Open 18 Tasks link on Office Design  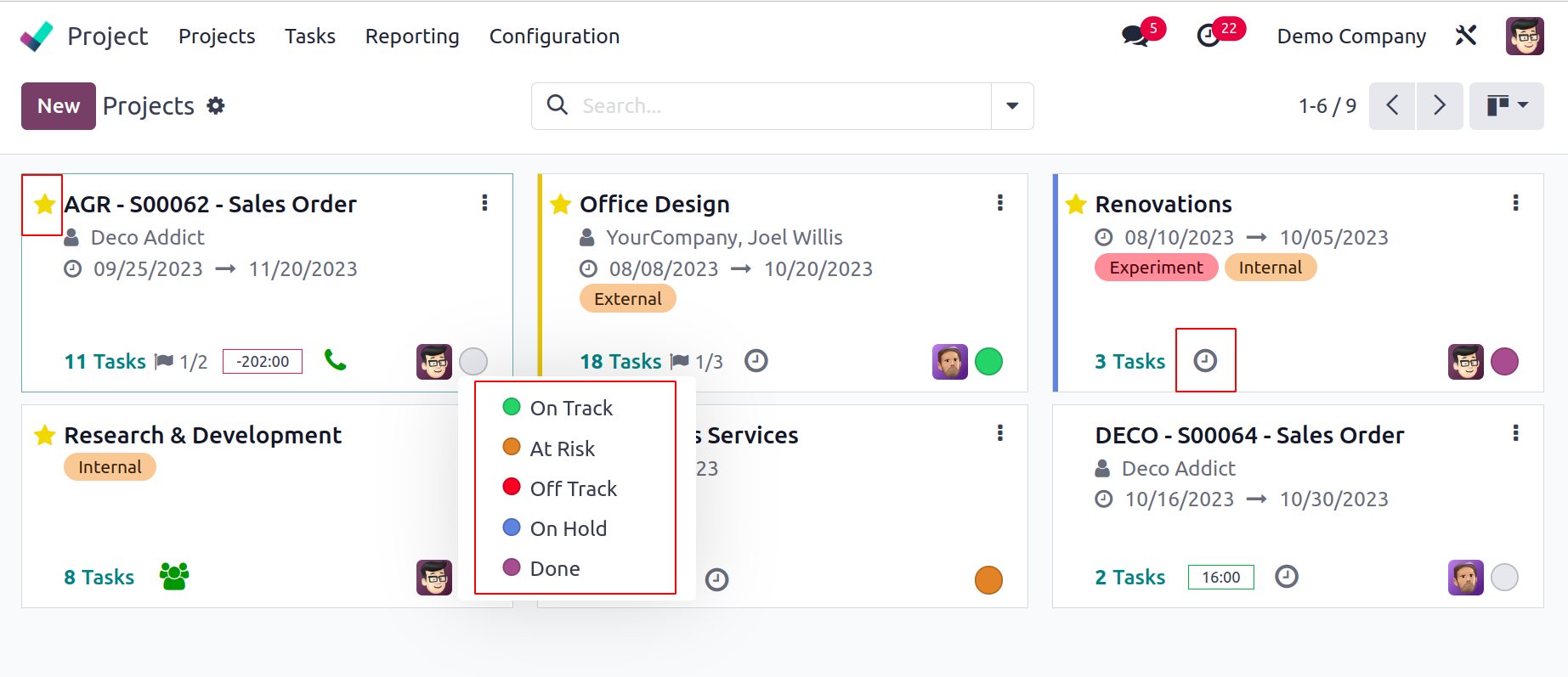coord(620,362)
